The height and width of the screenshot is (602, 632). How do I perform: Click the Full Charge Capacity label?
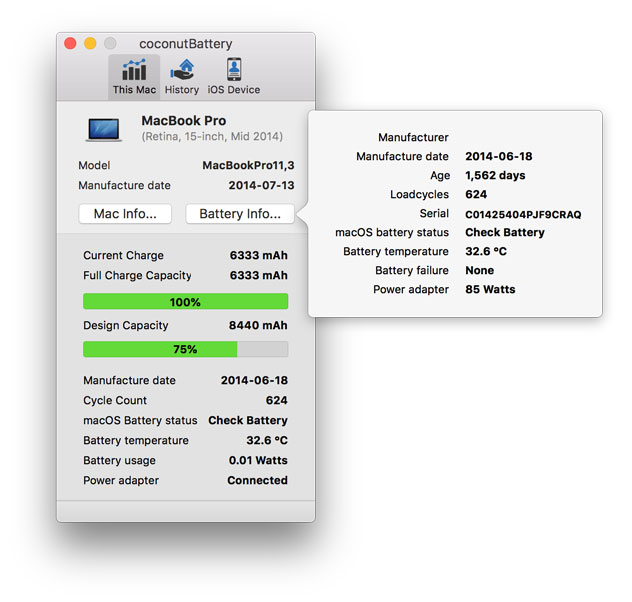(137, 276)
